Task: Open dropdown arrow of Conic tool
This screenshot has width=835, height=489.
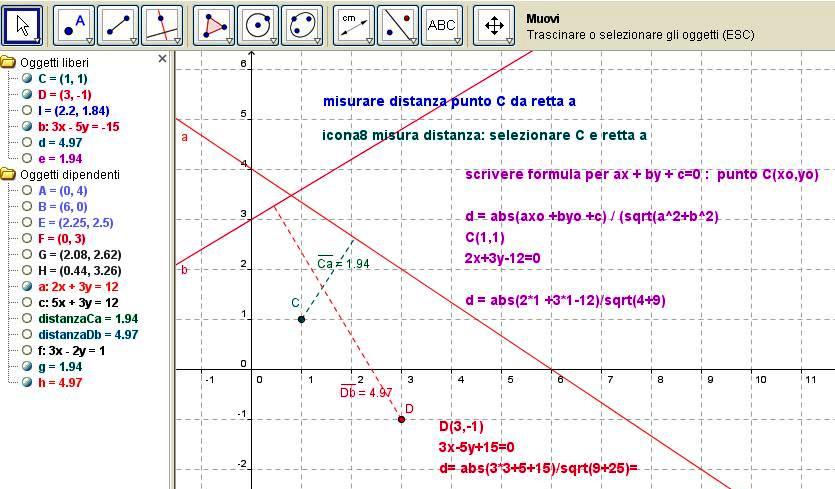Action: click(x=317, y=41)
